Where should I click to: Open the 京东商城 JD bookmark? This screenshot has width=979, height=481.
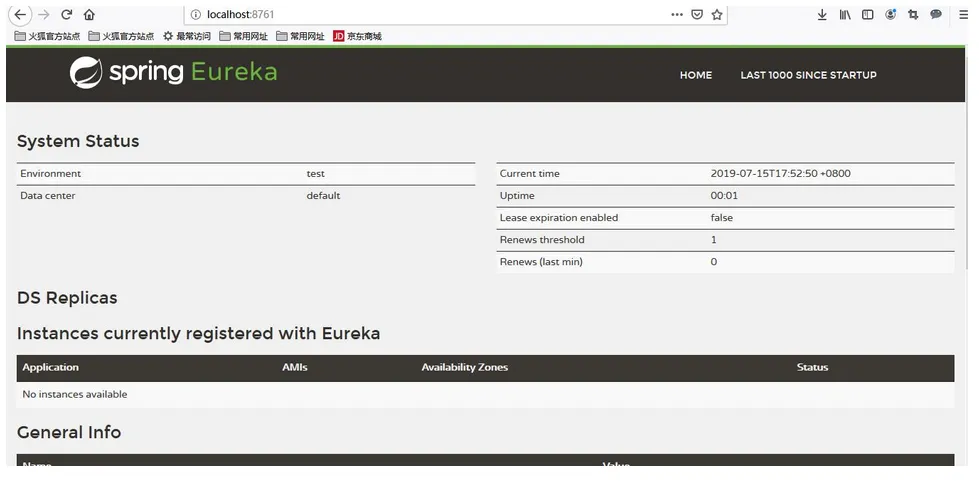click(357, 36)
